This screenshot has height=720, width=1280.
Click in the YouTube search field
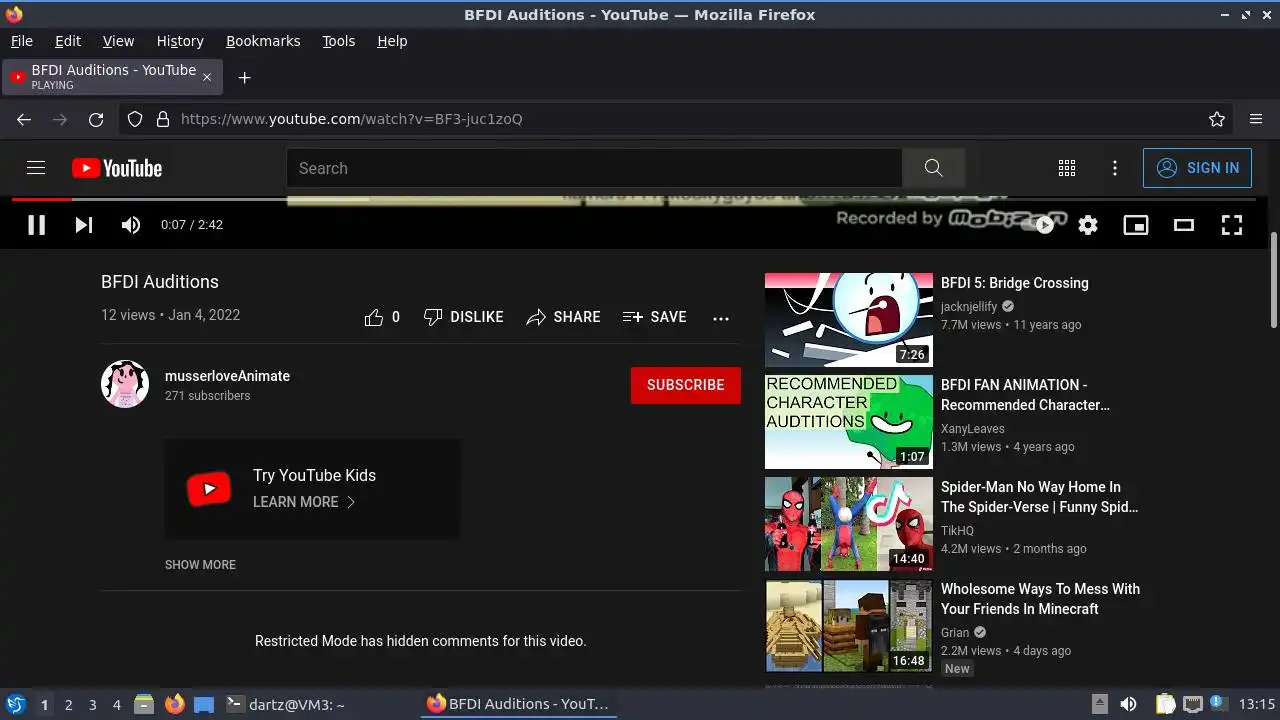[x=594, y=168]
